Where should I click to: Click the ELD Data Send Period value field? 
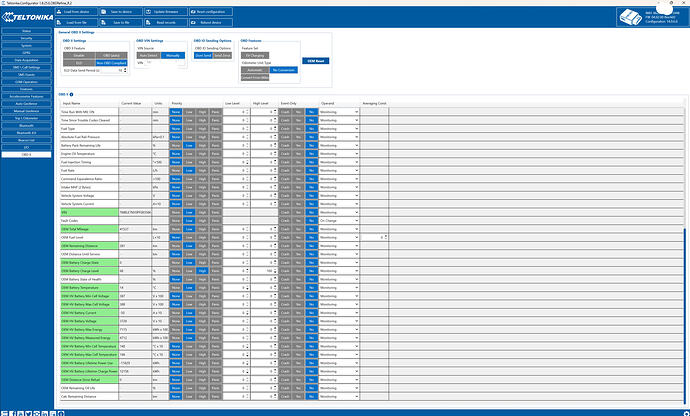[112, 70]
